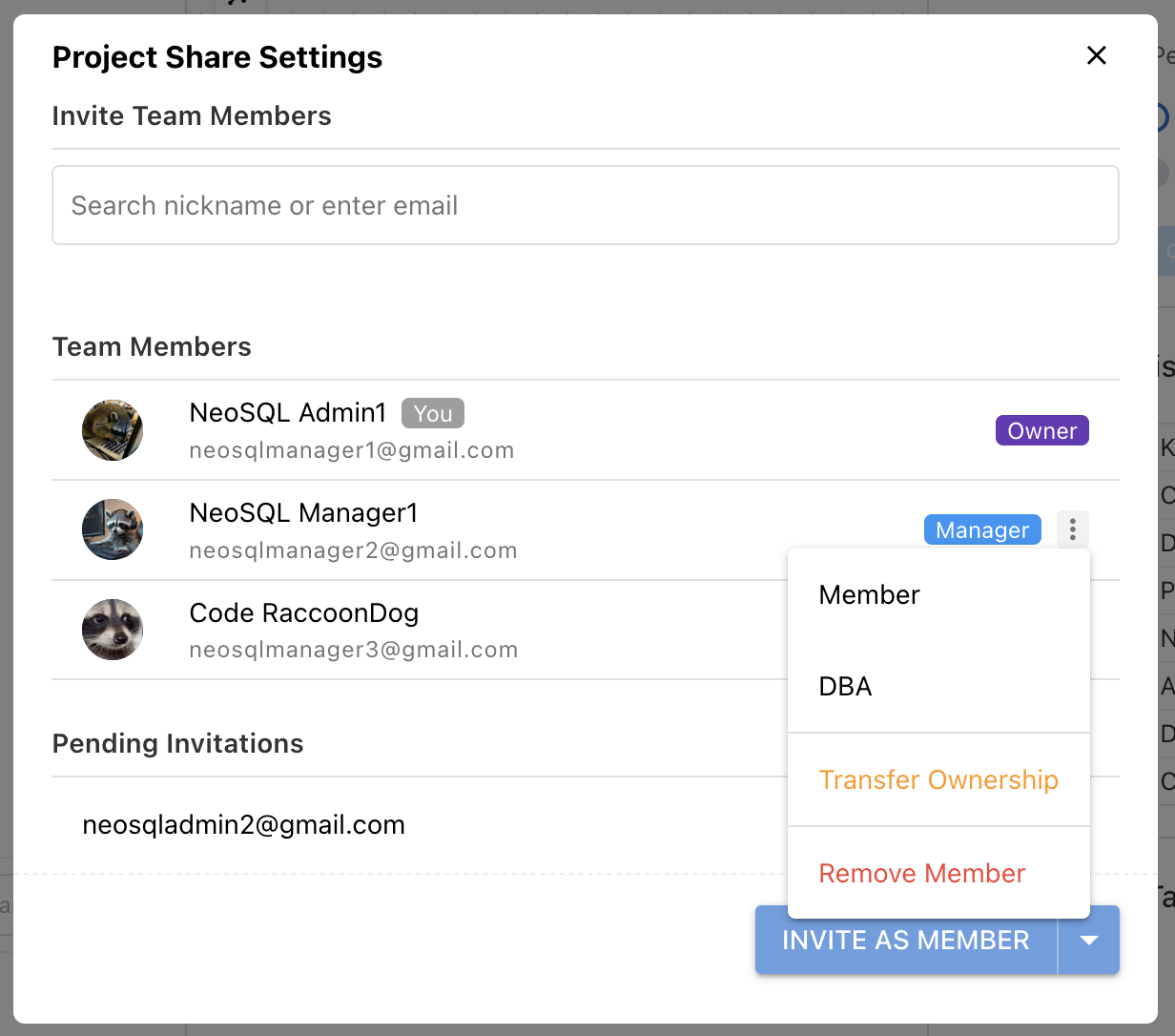Choose DBA from the role menu

938,687
